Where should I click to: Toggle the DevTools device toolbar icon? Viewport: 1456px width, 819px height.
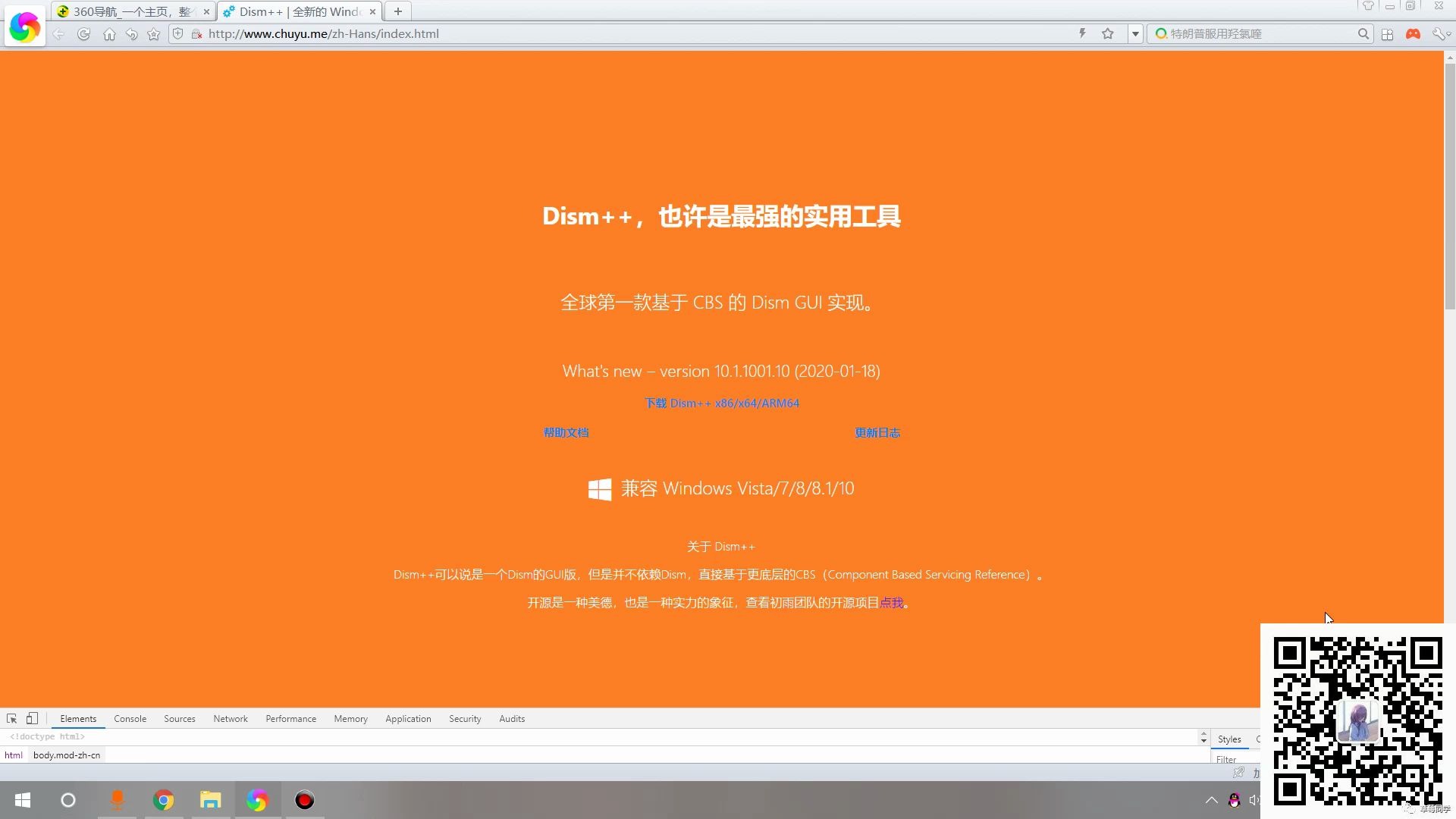pyautogui.click(x=32, y=718)
